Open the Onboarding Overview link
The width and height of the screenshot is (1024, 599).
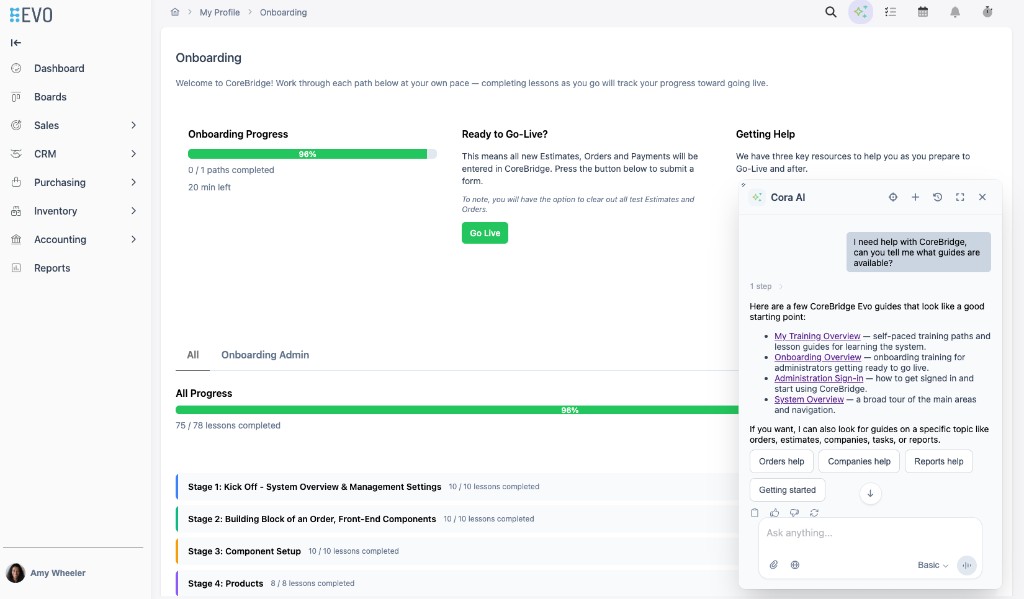818,357
